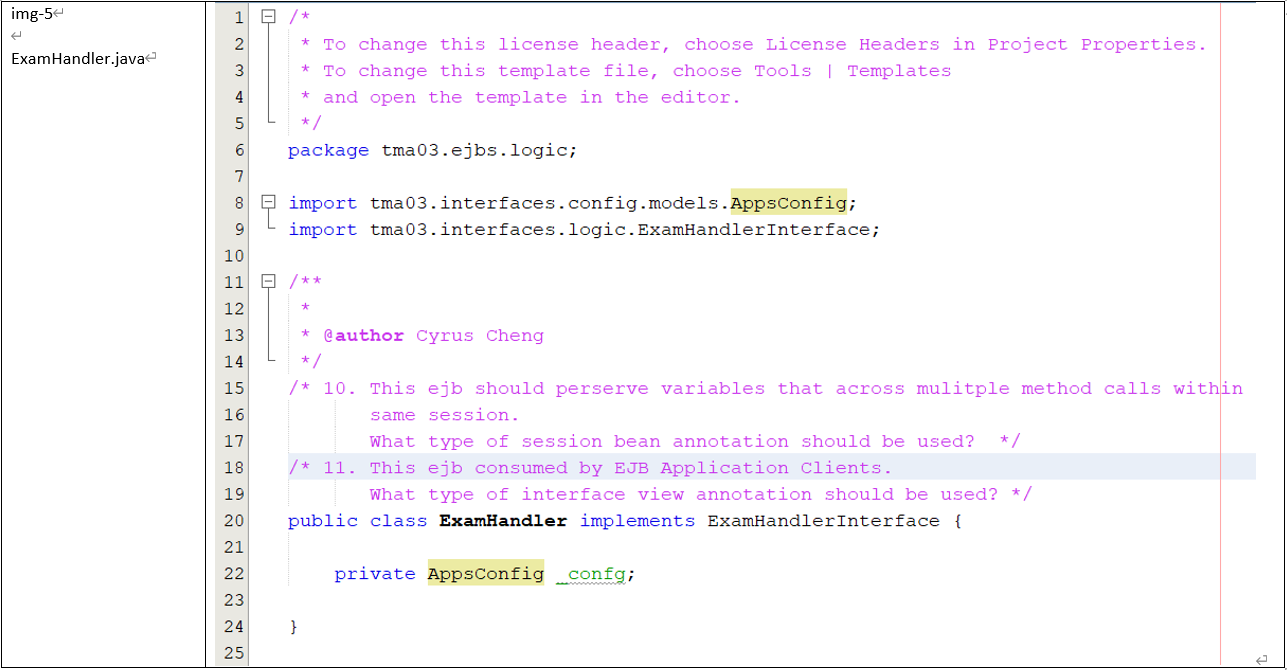Click ExamHandlerInterface after the implements keyword
This screenshot has width=1287, height=670.
coord(824,521)
